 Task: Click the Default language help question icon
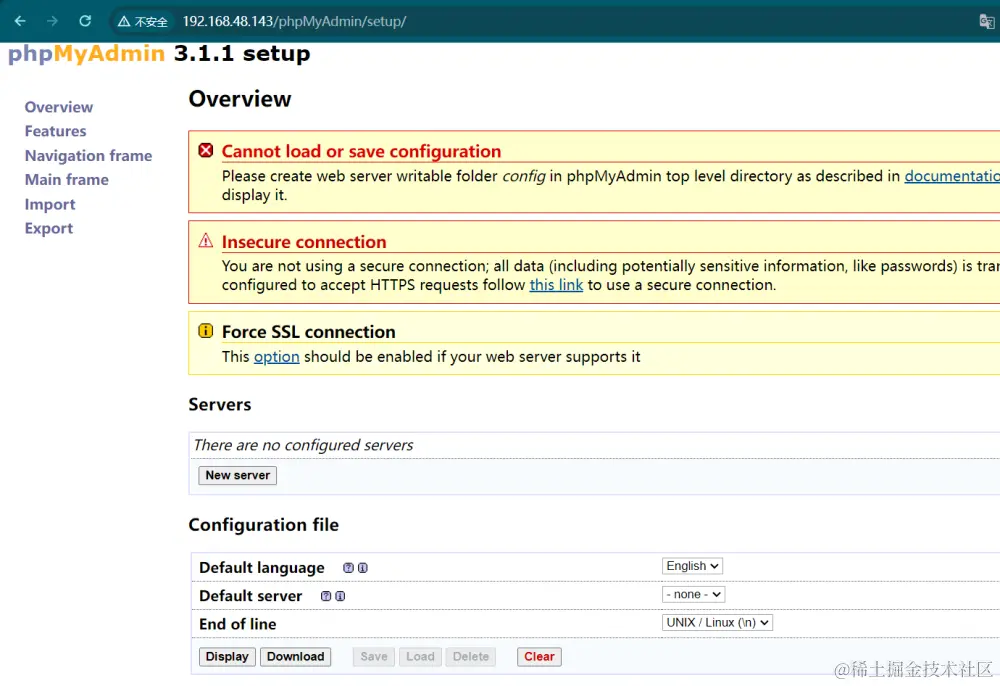[x=348, y=568]
